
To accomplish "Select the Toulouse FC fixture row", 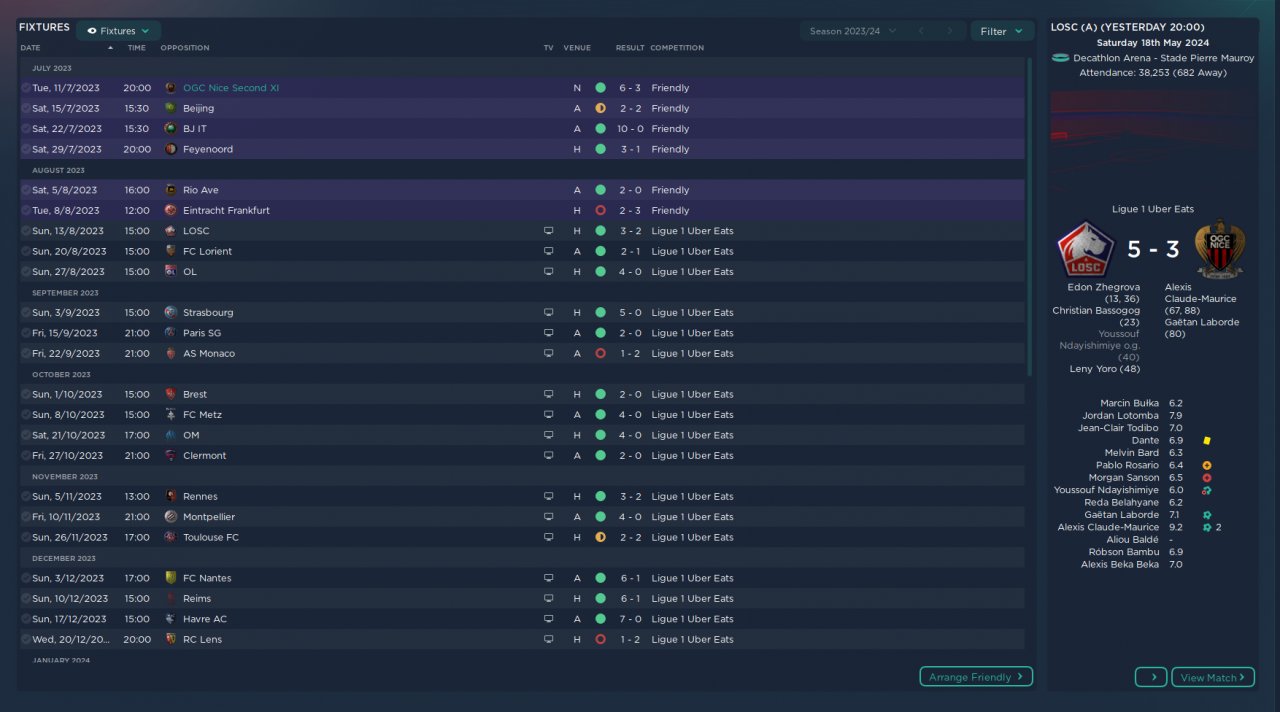I will [x=522, y=537].
